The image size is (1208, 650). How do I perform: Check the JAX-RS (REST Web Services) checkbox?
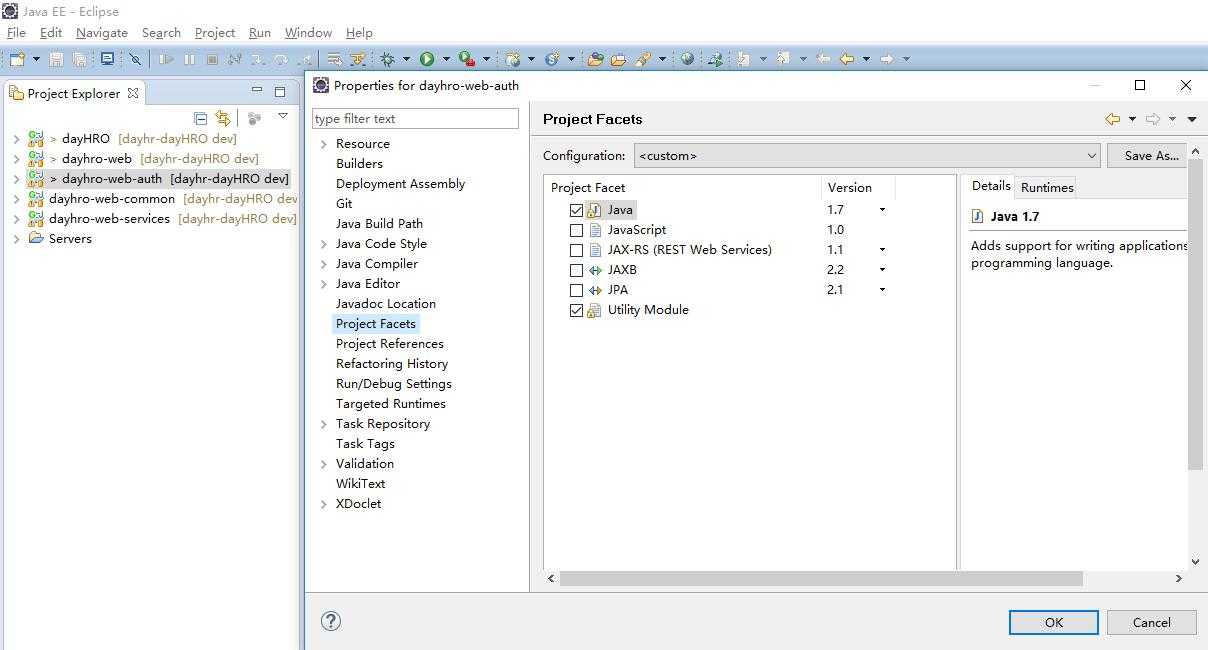pos(576,250)
